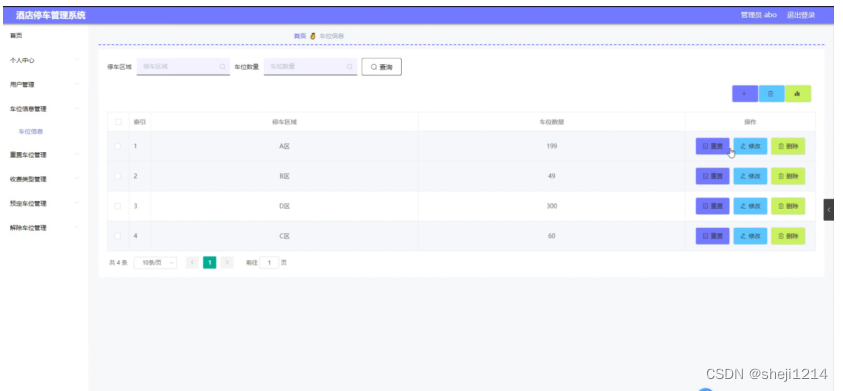Click the 199 parking count cell
Viewport: 843px width, 391px height.
(552, 146)
